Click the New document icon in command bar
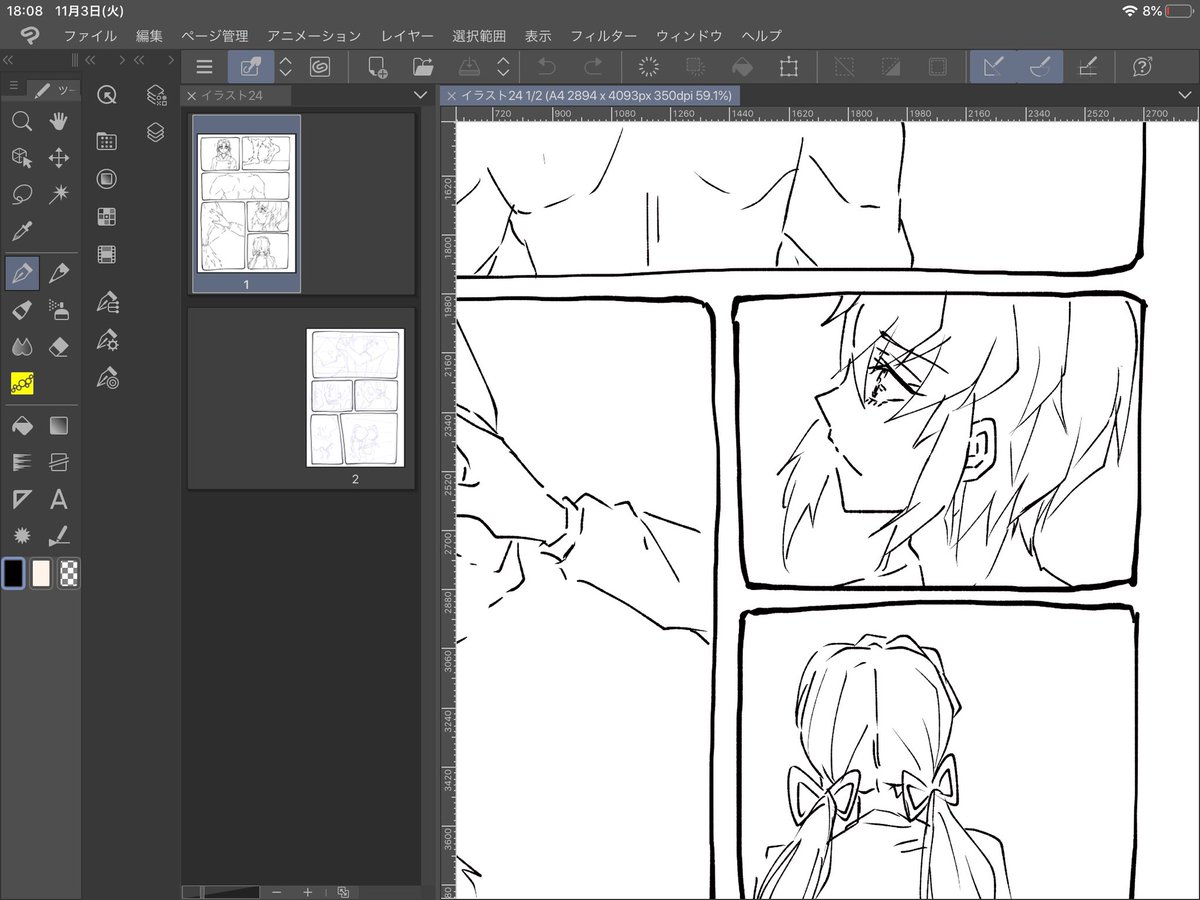 (x=377, y=67)
